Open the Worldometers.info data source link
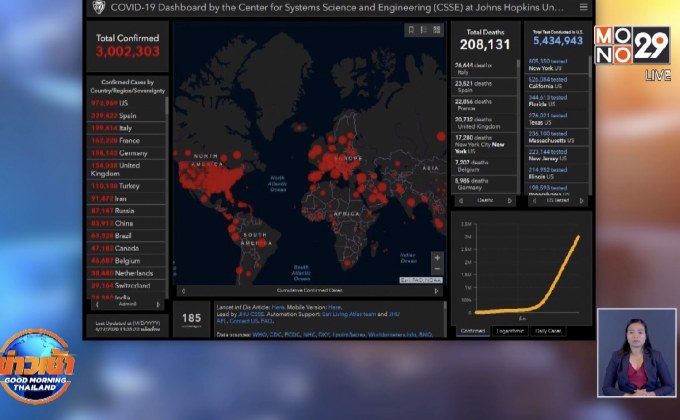Viewport: 680px width, 420px height. (393, 335)
